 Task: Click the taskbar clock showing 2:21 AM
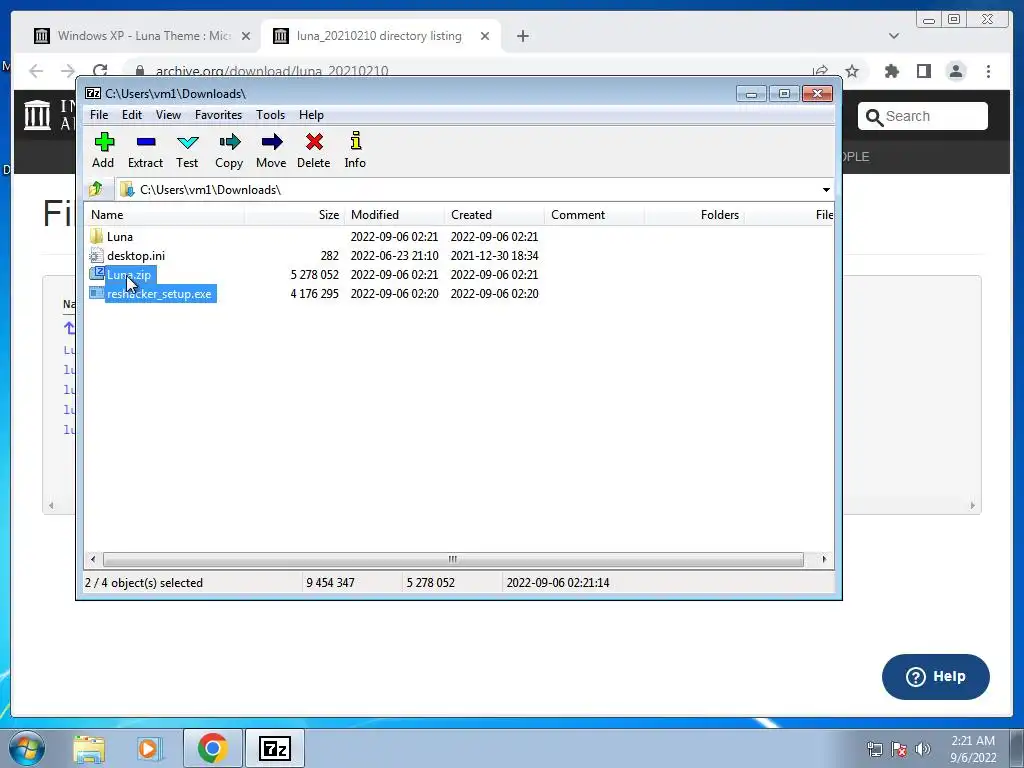coord(973,749)
